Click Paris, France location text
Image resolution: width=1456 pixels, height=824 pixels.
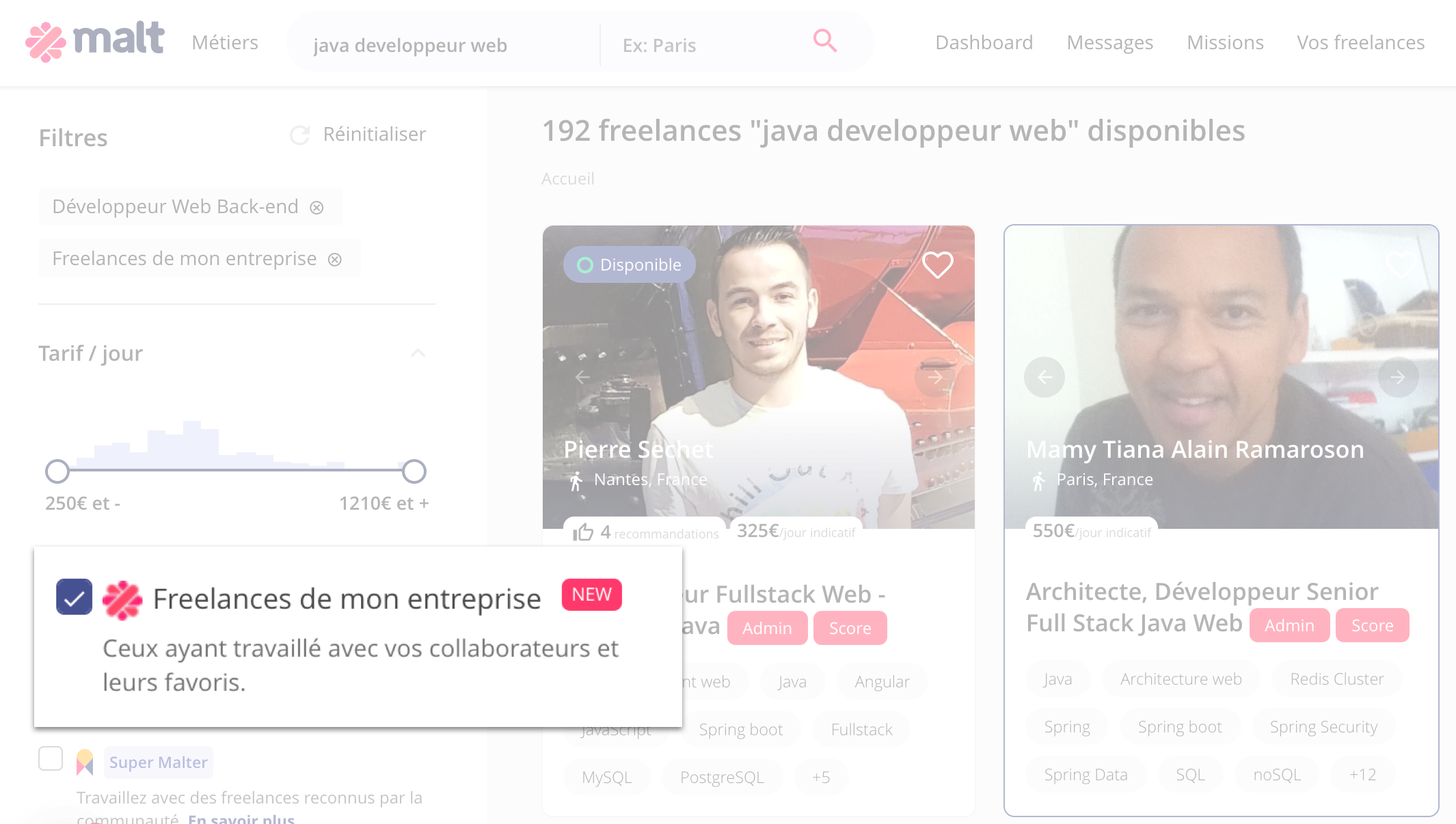pyautogui.click(x=1105, y=480)
